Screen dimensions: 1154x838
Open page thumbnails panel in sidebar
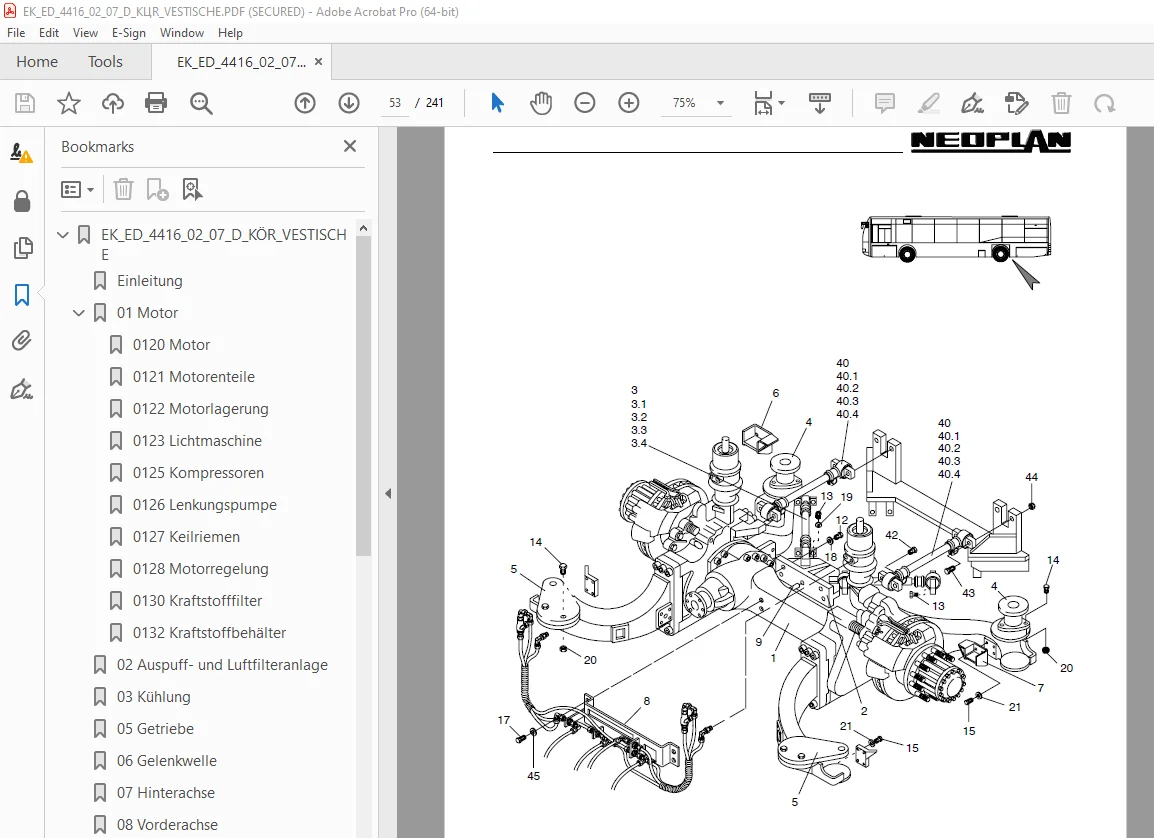[x=23, y=247]
